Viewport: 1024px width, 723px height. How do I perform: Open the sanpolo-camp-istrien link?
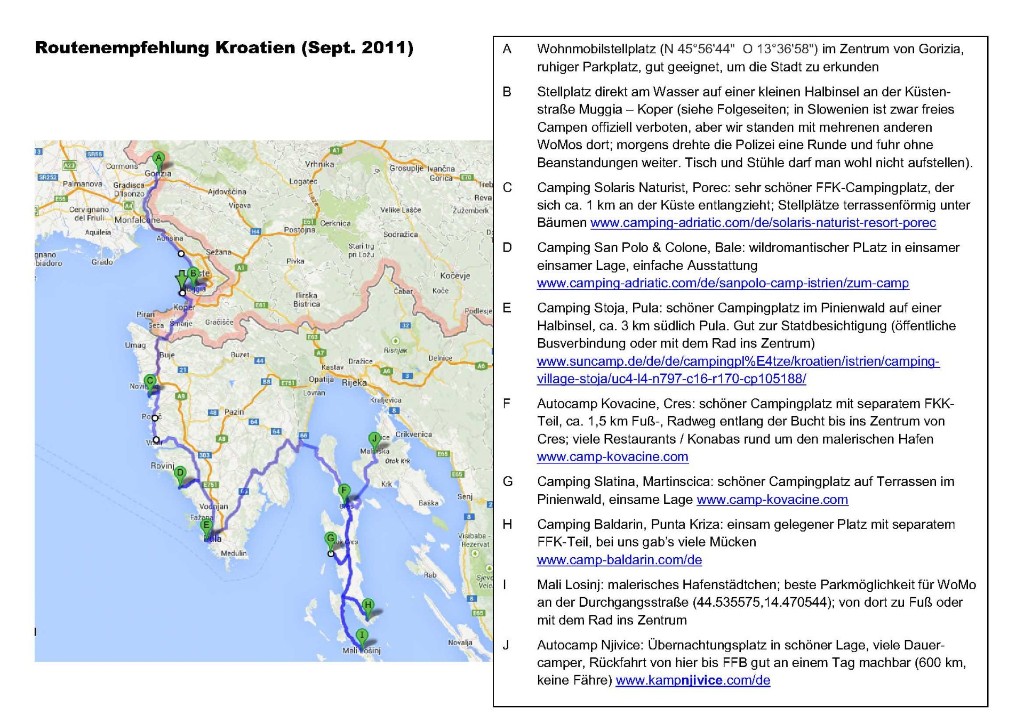coord(723,283)
